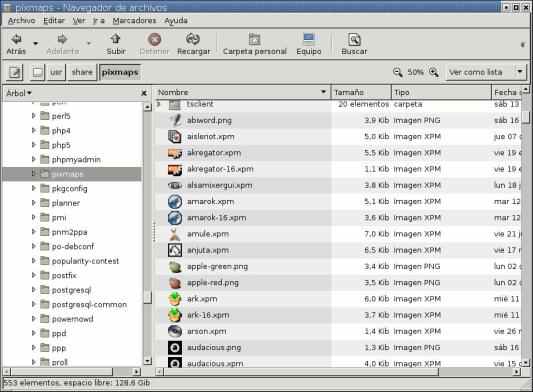Open the Marcadores menu
This screenshot has height=392, width=533.
point(134,21)
